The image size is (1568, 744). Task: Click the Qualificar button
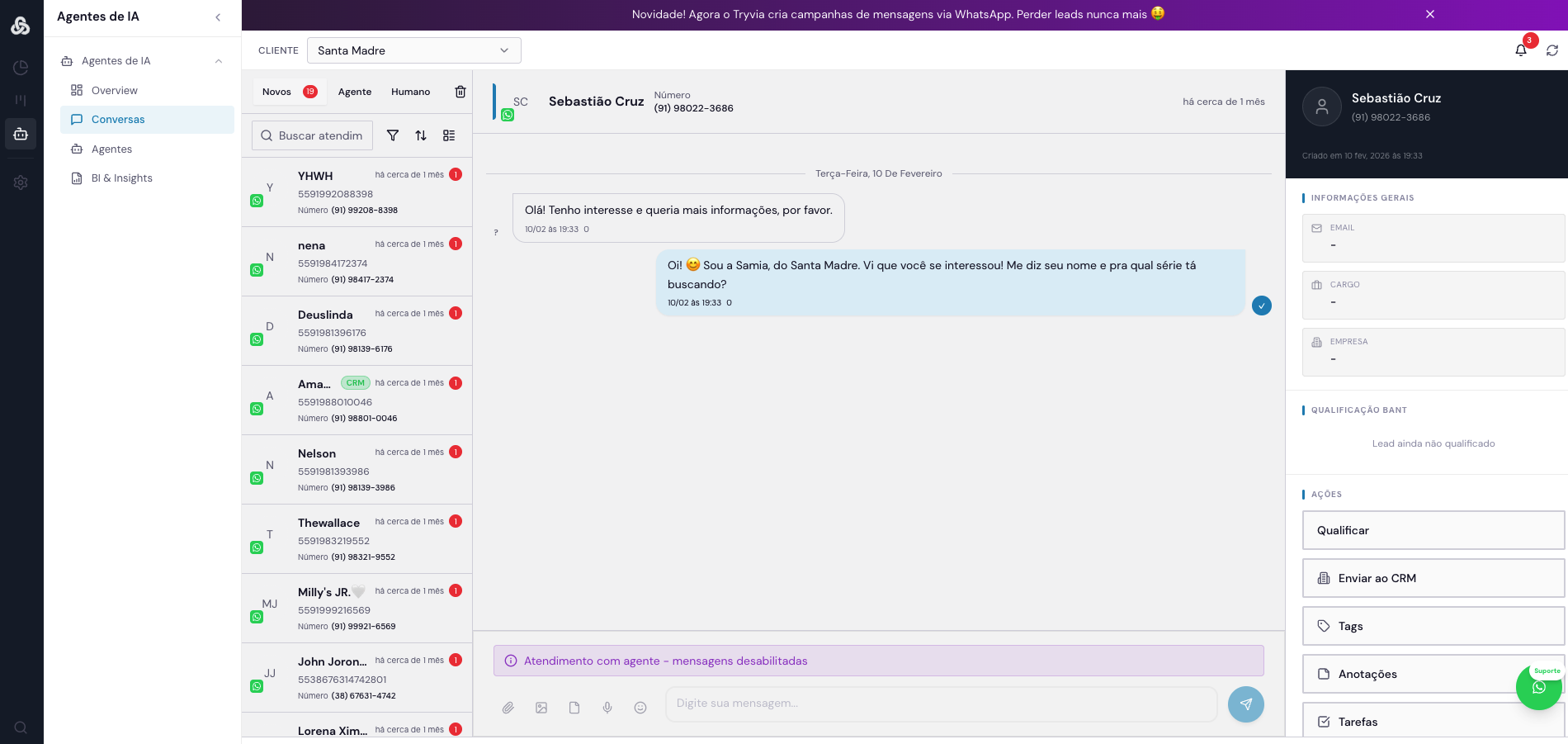tap(1433, 530)
